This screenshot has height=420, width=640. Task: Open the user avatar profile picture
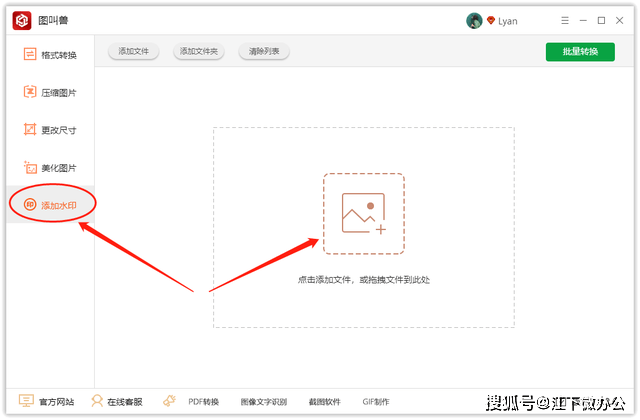pyautogui.click(x=474, y=20)
